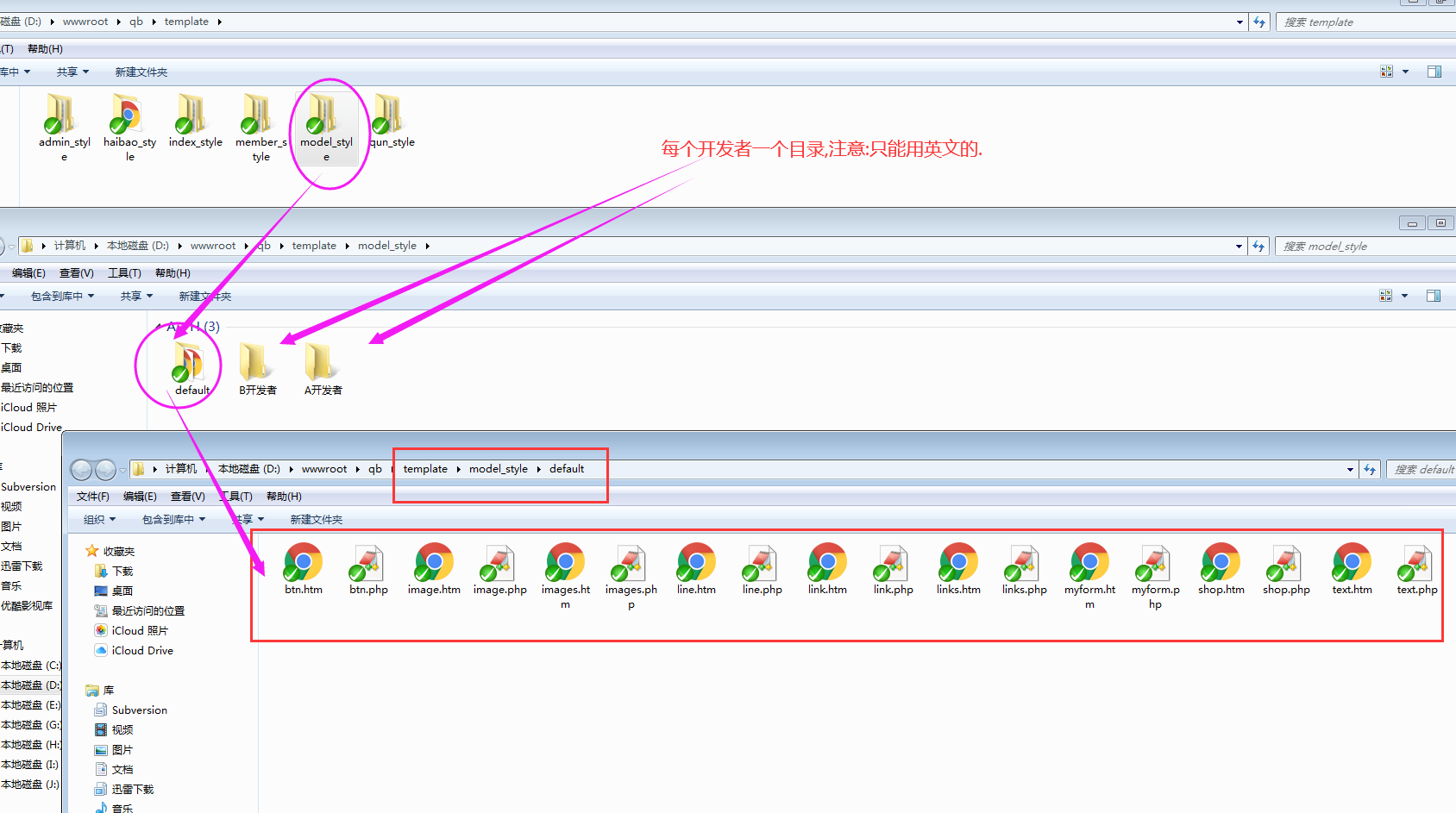Select iCloud Drive in the favorites tree
Screen dimensions: 1456x813
click(x=142, y=651)
